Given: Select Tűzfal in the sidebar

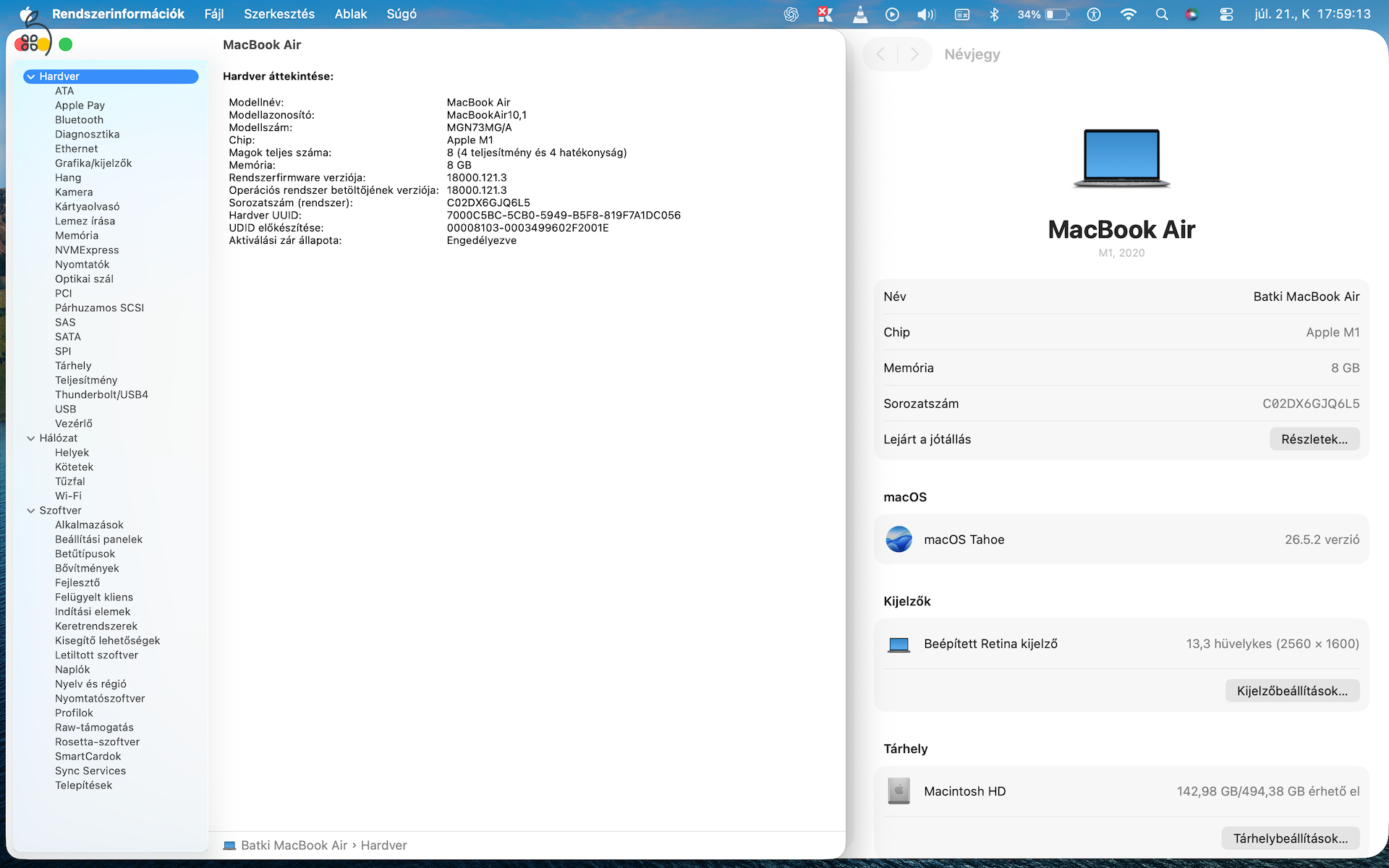Looking at the screenshot, I should pyautogui.click(x=69, y=482).
